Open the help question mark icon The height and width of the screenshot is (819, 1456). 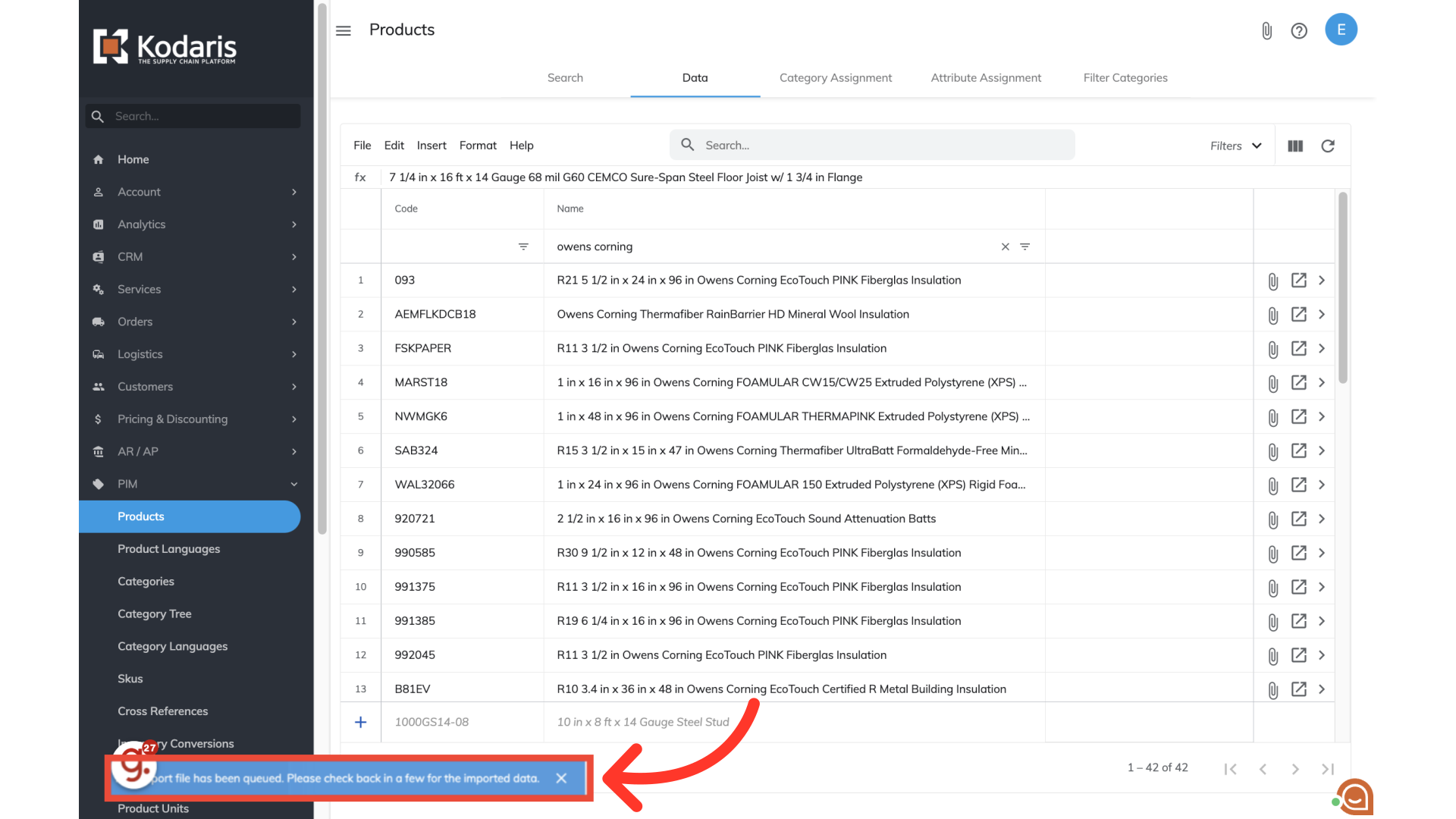click(x=1299, y=30)
